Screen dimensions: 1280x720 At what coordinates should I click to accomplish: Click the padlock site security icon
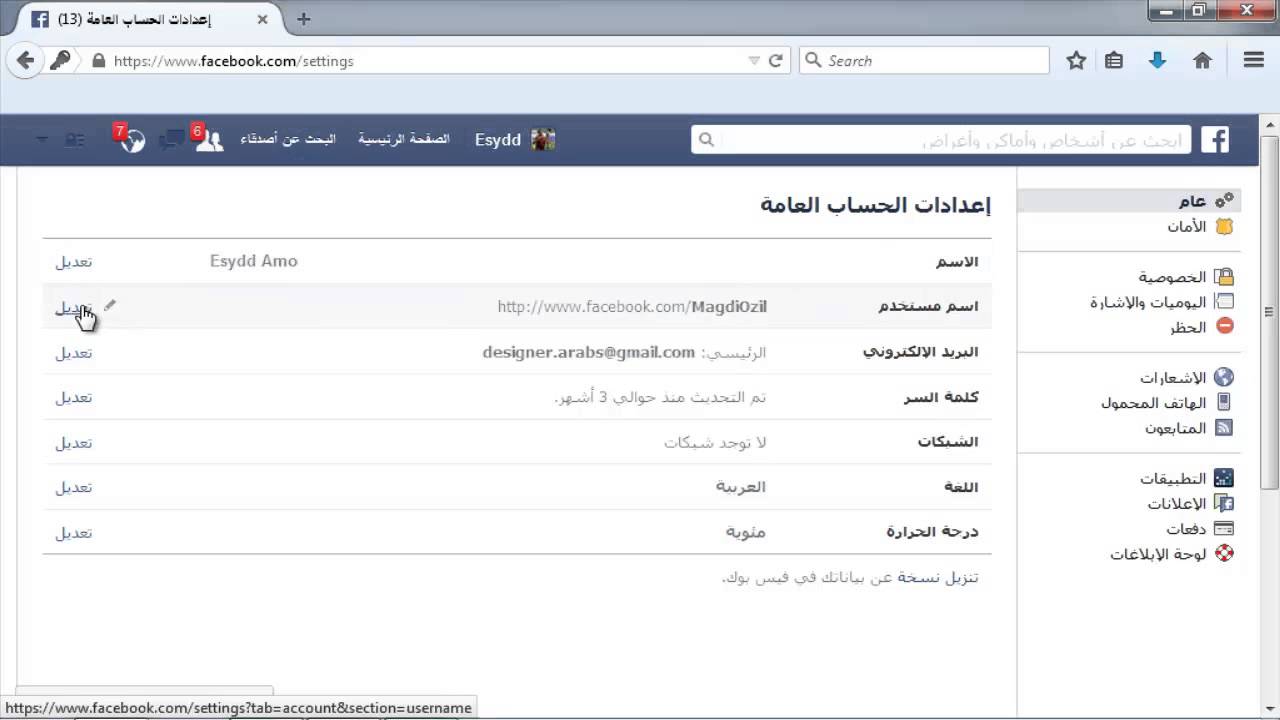coord(98,61)
